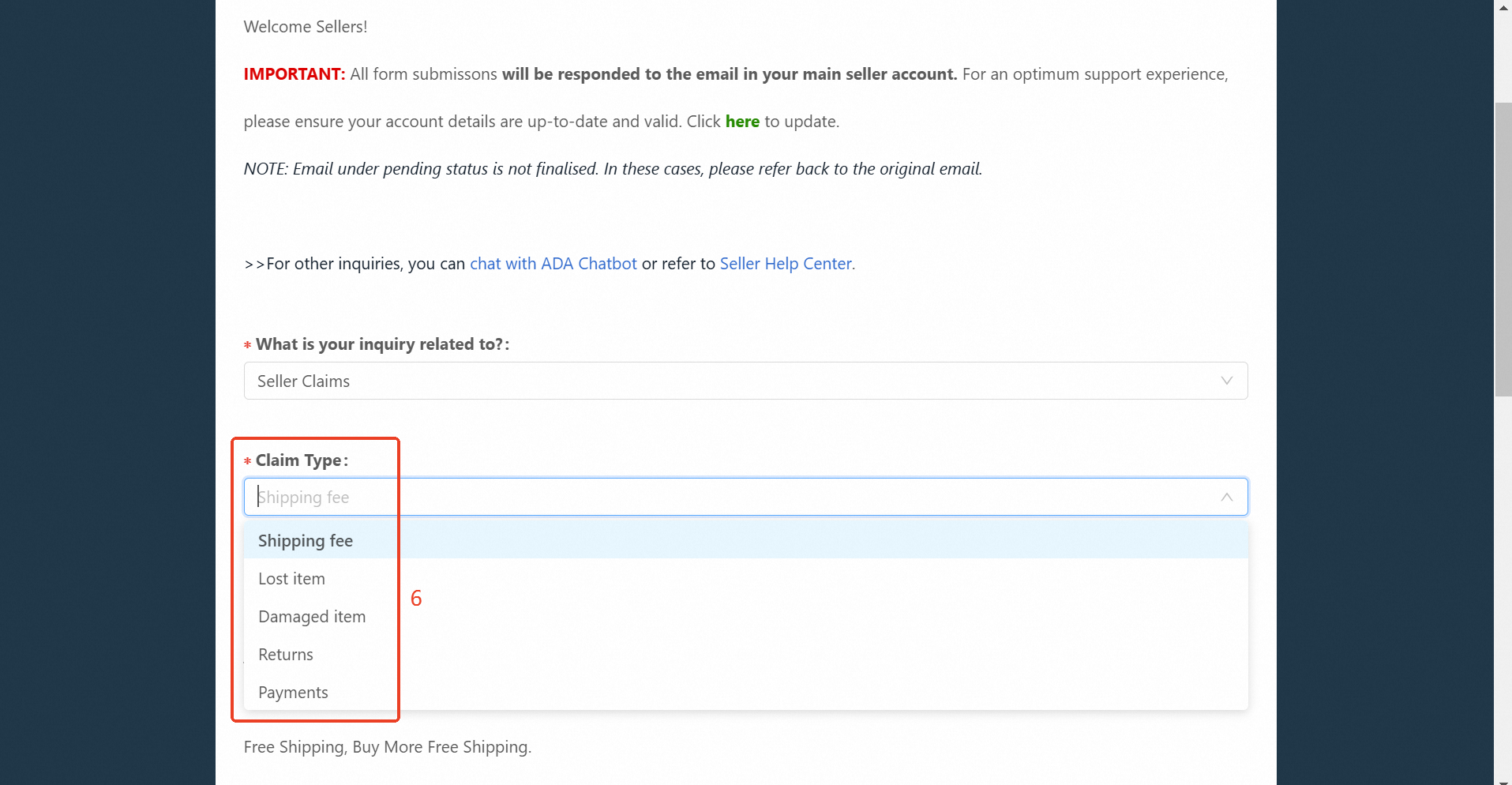Pick 'Payments' as the claim type

[293, 692]
